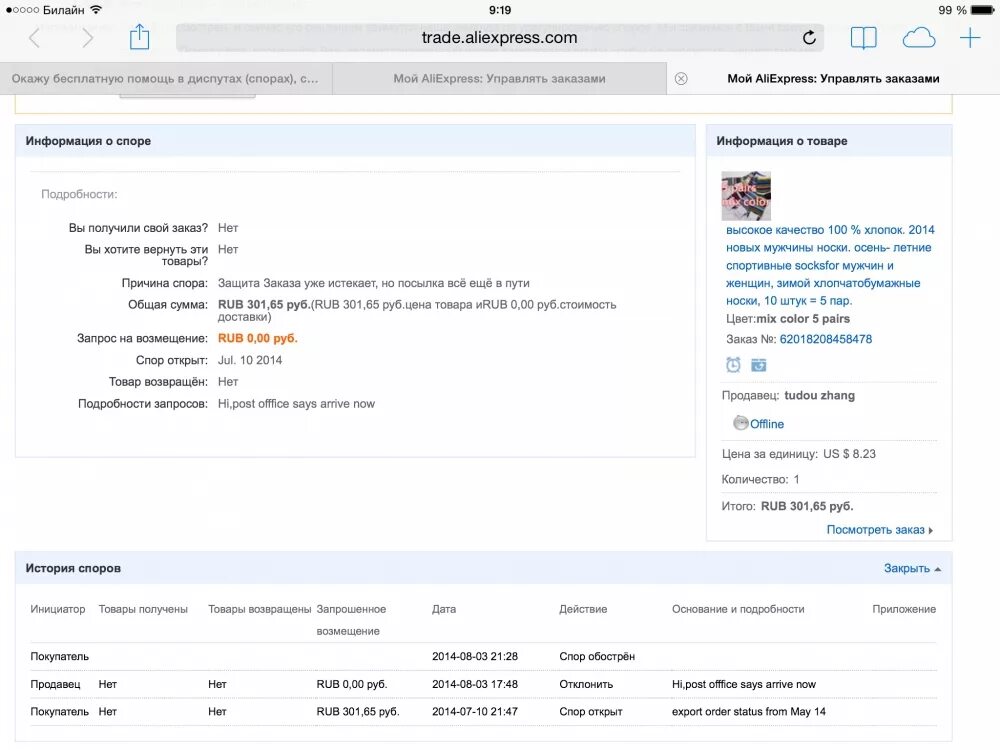The image size is (1000, 750).
Task: Select the active 'Мой AliExpress: Управлять заказами' tab
Action: pos(833,78)
